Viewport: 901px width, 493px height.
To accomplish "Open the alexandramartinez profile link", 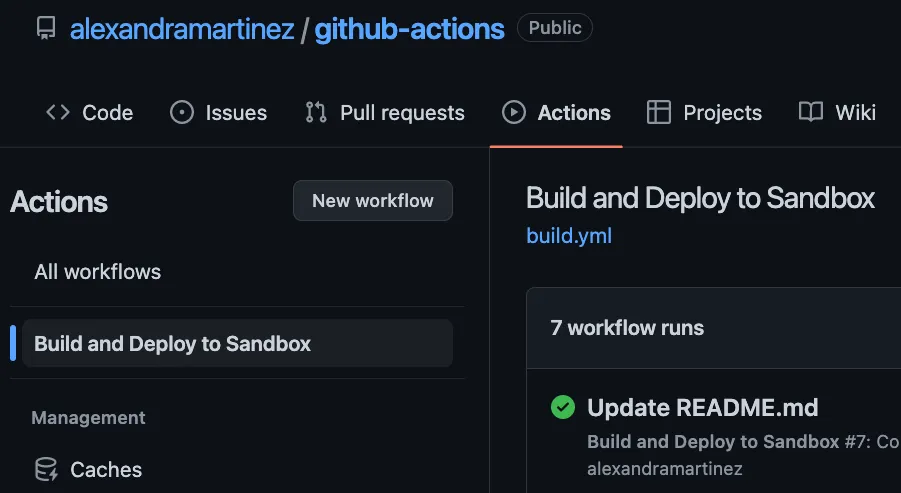I will click(182, 29).
